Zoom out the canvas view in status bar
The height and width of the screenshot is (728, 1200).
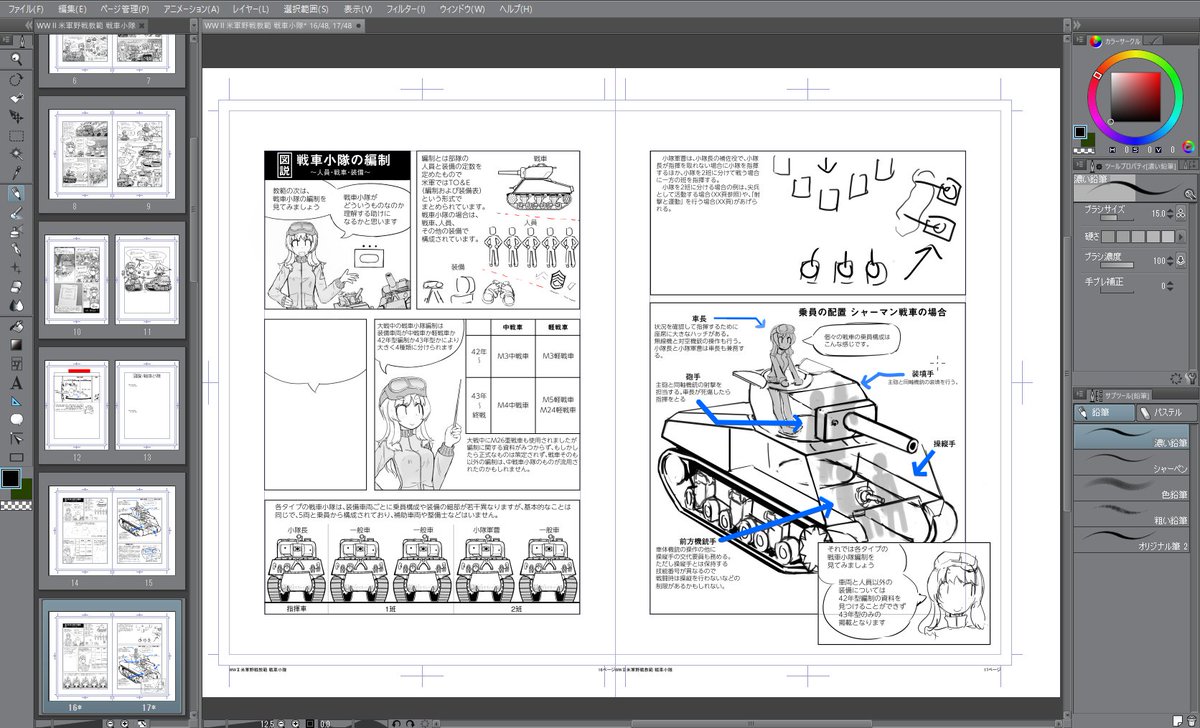click(x=281, y=723)
